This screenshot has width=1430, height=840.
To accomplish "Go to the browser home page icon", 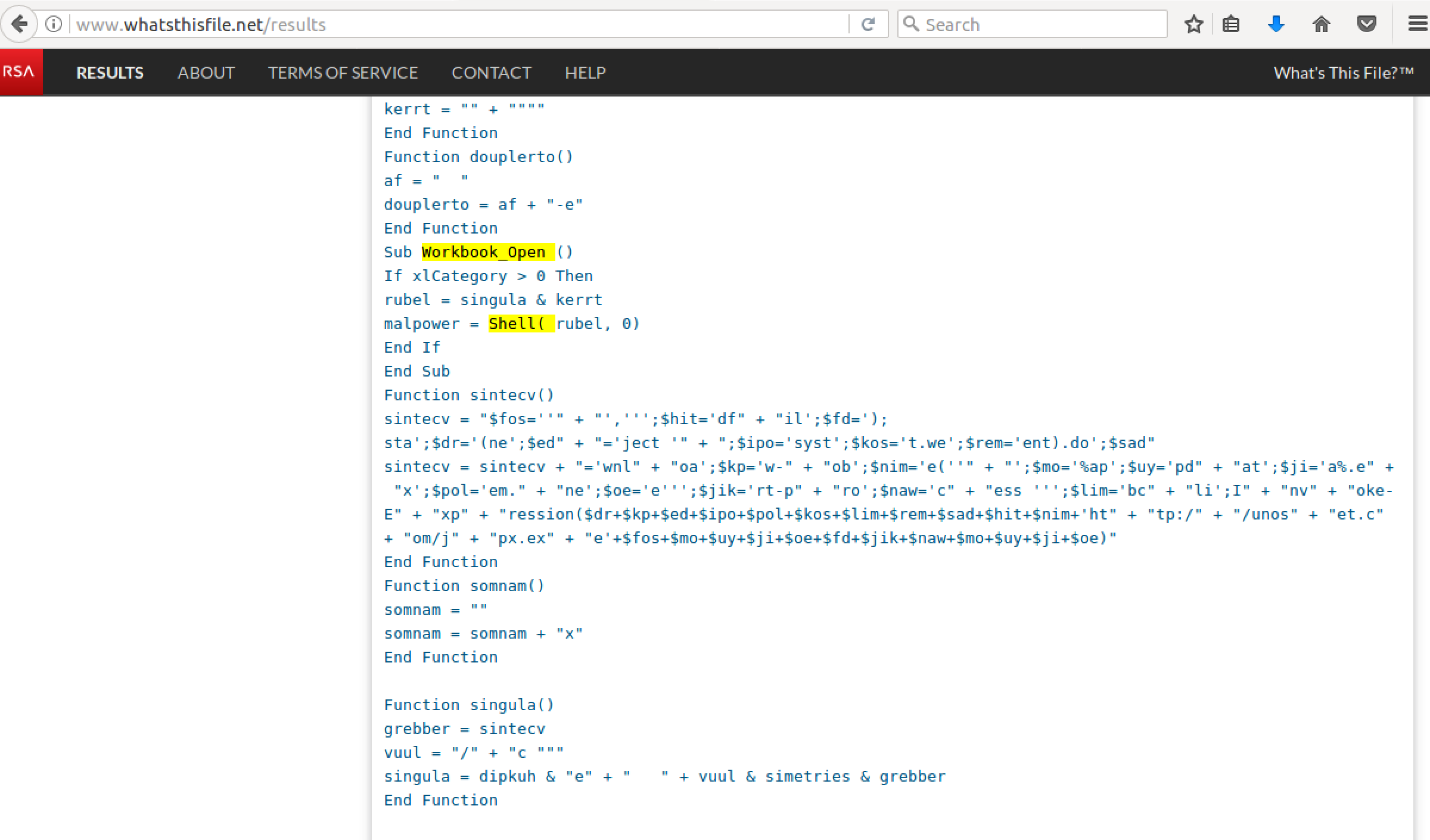I will click(1321, 24).
